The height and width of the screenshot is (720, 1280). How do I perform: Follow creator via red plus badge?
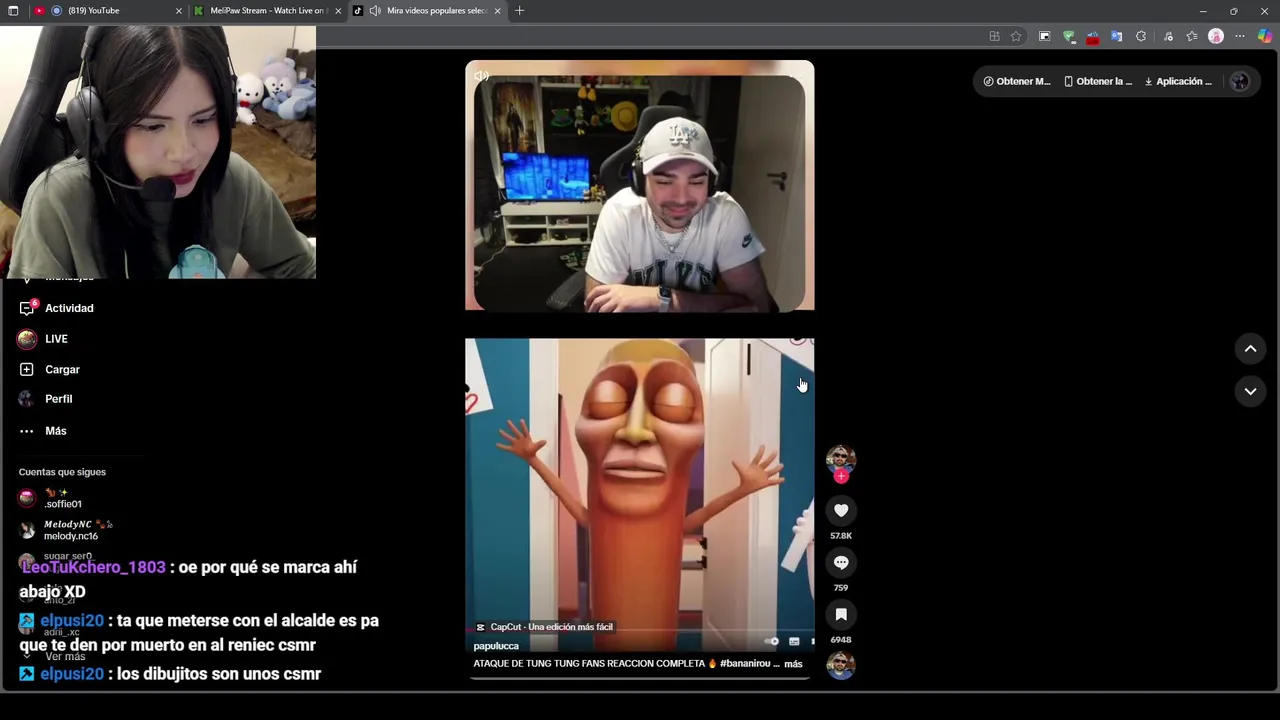(841, 477)
